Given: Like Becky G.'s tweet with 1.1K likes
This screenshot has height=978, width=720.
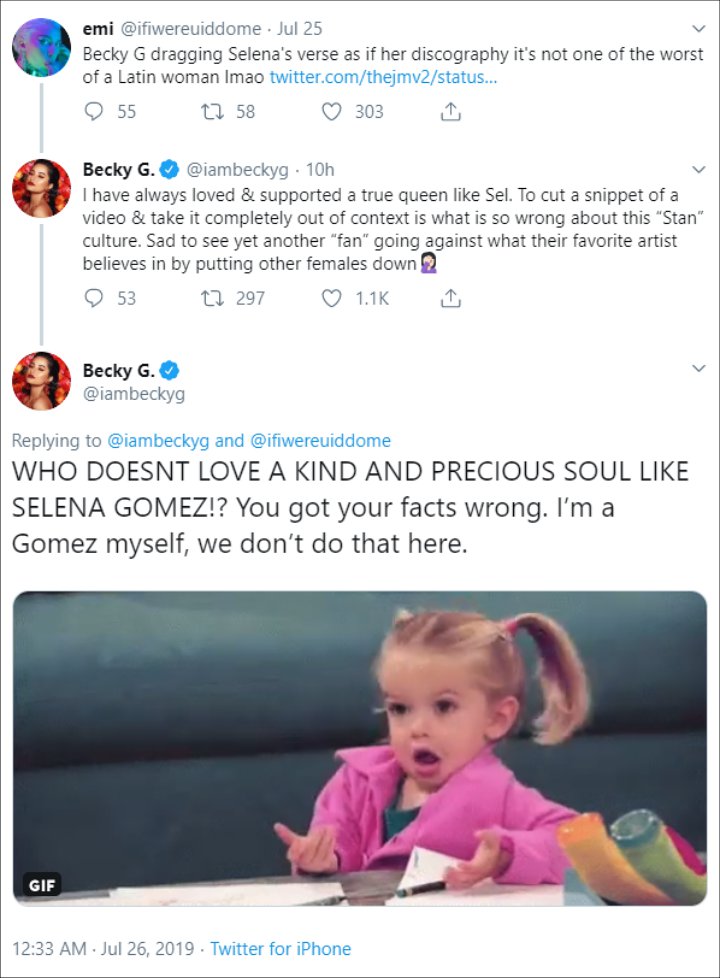Looking at the screenshot, I should [x=331, y=298].
